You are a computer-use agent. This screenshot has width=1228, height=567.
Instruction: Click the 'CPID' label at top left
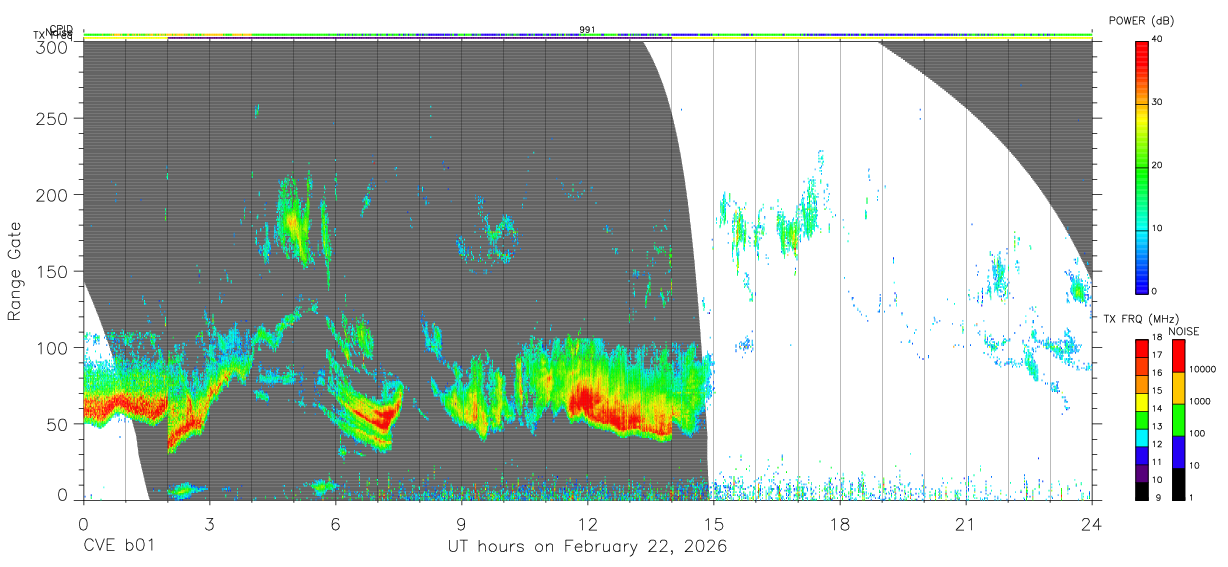coord(61,29)
